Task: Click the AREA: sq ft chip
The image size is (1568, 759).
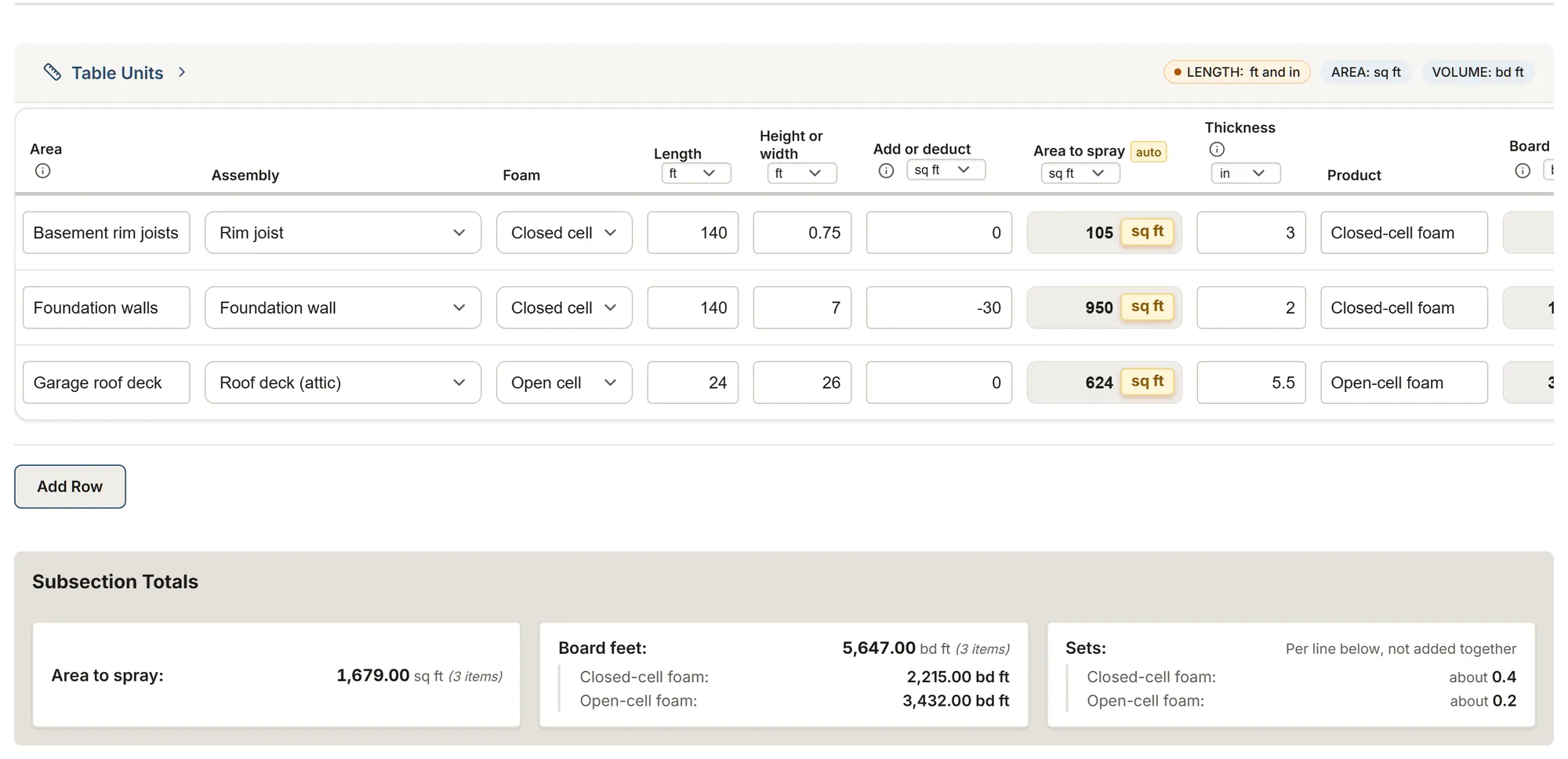Action: tap(1366, 72)
